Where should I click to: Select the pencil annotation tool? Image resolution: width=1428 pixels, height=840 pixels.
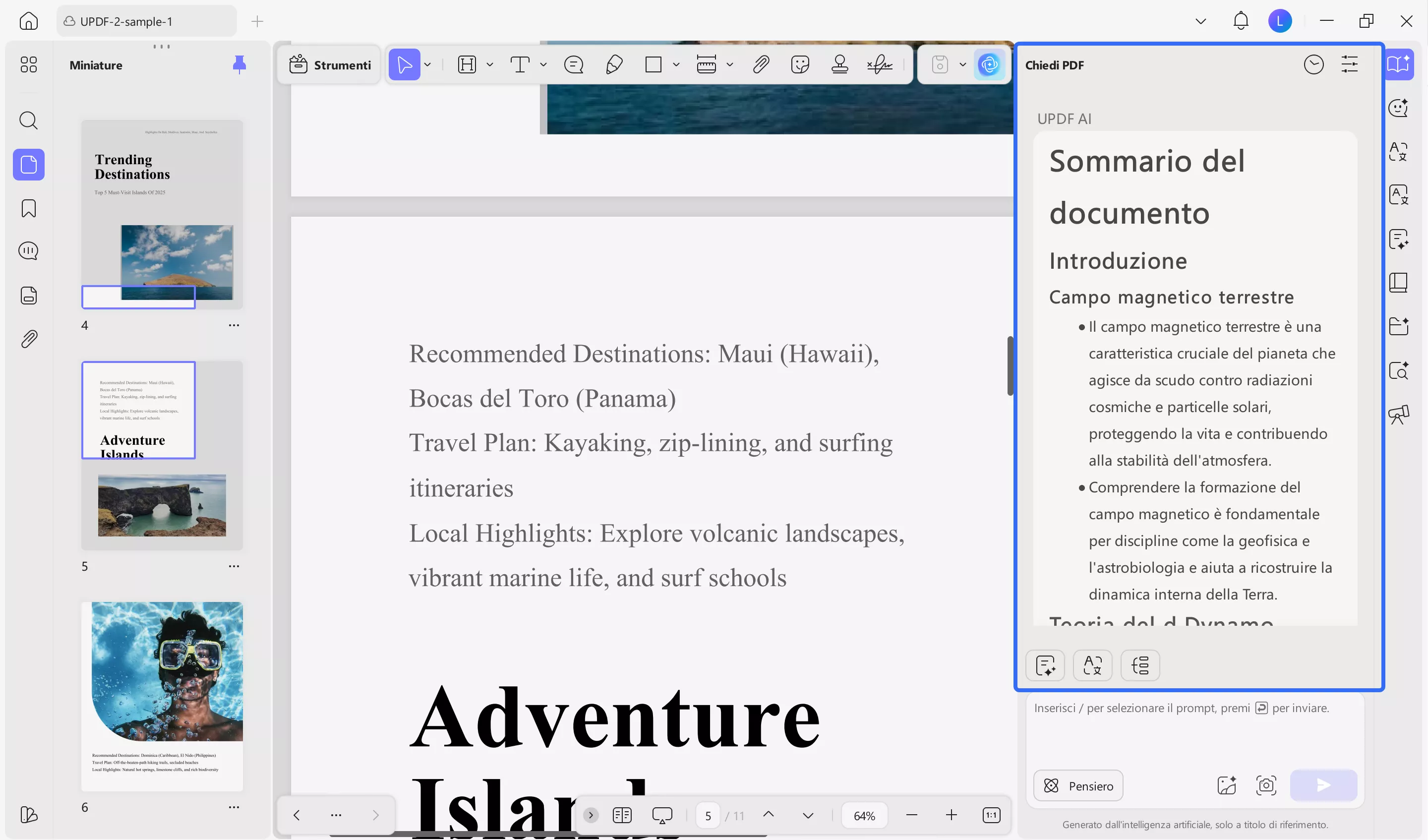[614, 64]
